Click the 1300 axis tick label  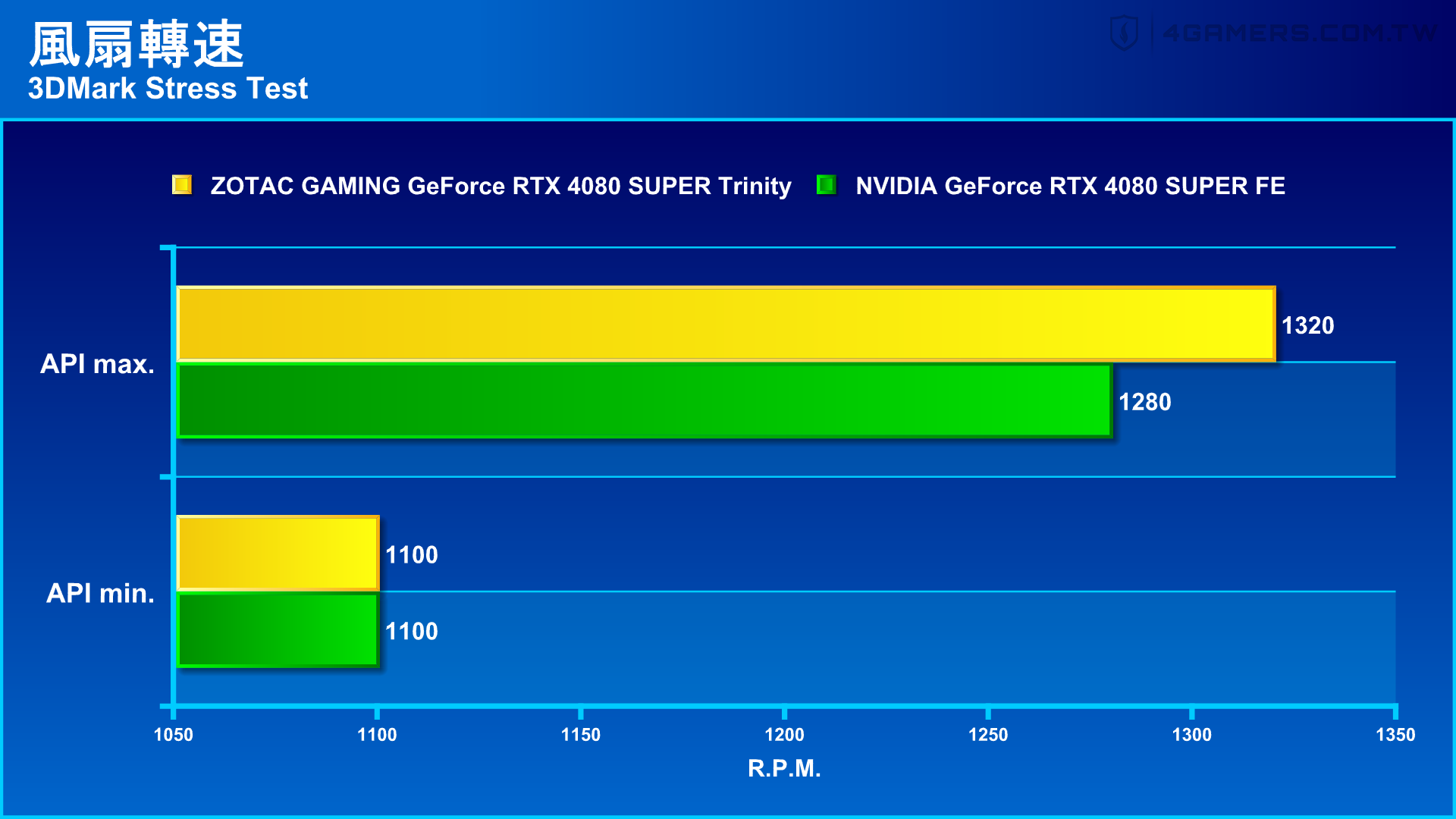click(x=1191, y=735)
